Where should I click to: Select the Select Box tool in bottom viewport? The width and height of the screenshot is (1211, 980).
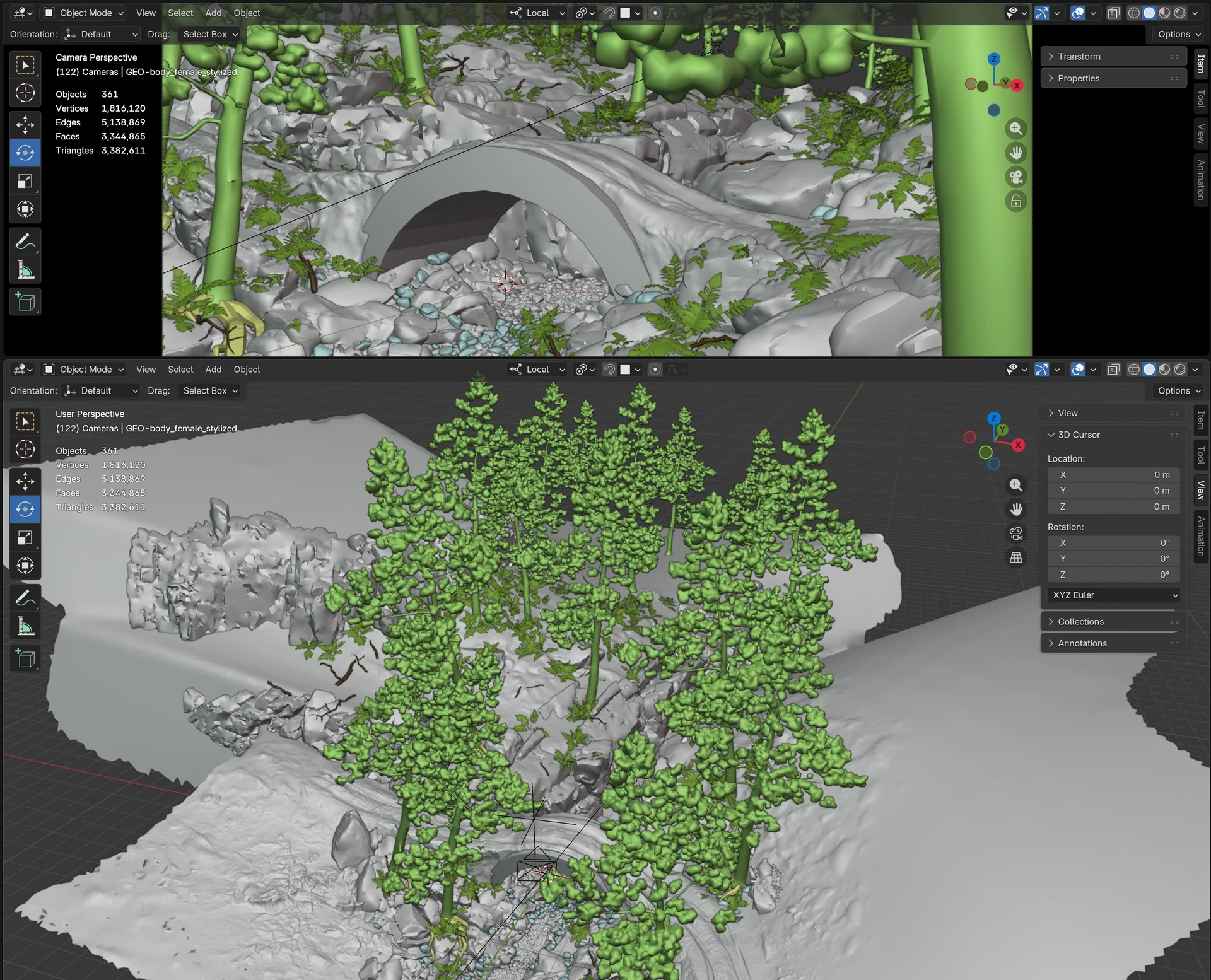tap(25, 421)
